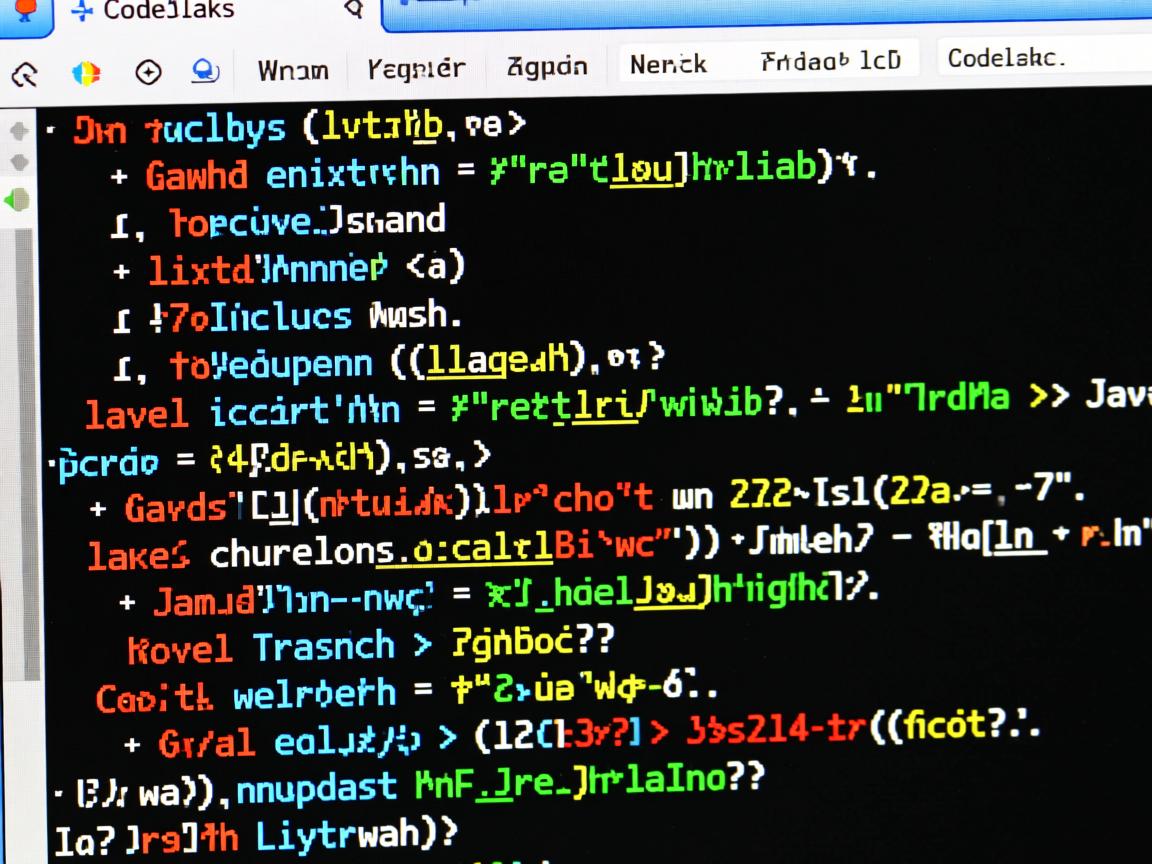Screen dimensions: 1152x864
Task: Click the search magnifier icon on the tab
Action: click(351, 9)
